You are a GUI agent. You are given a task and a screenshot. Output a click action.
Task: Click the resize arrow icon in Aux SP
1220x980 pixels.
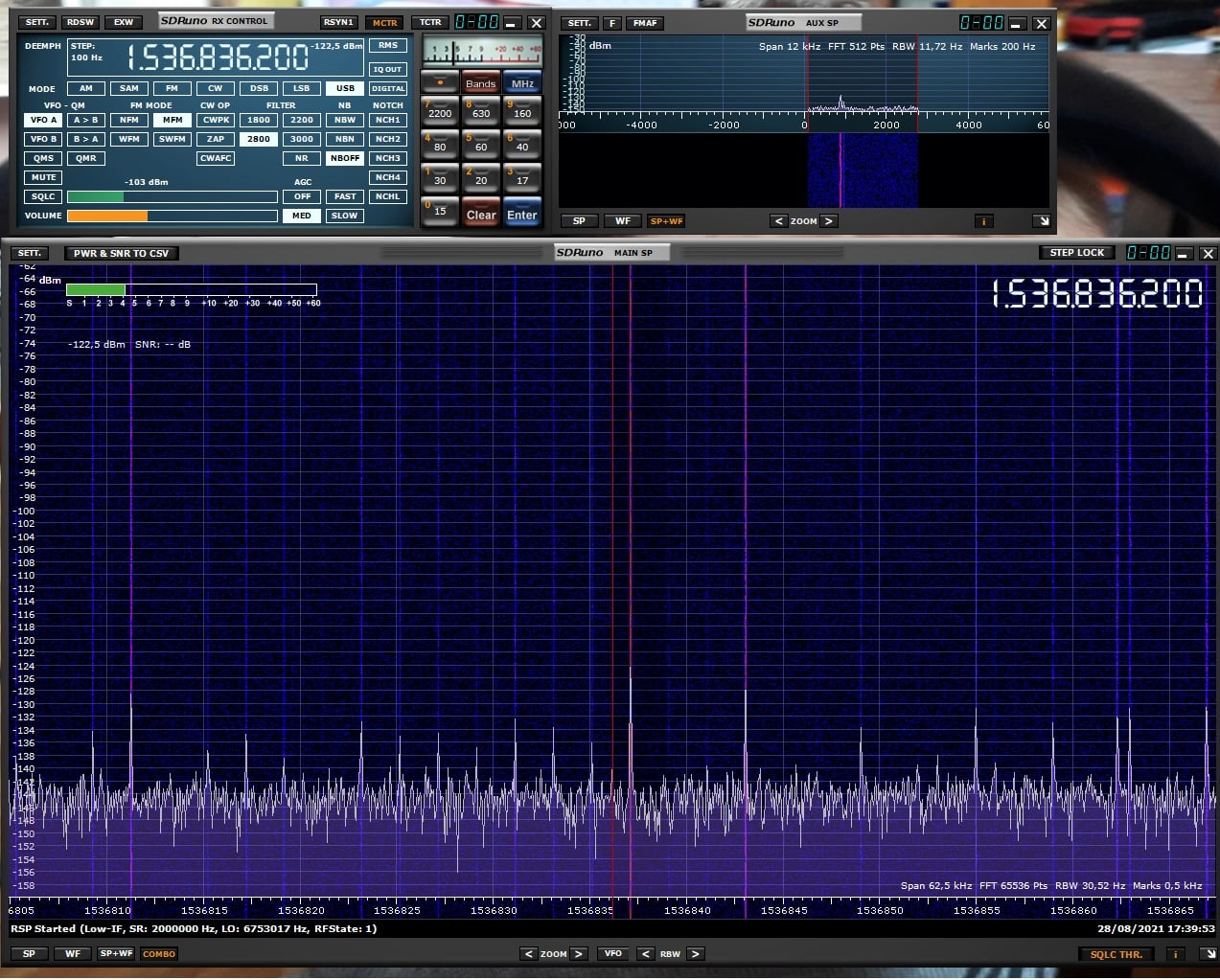click(x=1042, y=221)
